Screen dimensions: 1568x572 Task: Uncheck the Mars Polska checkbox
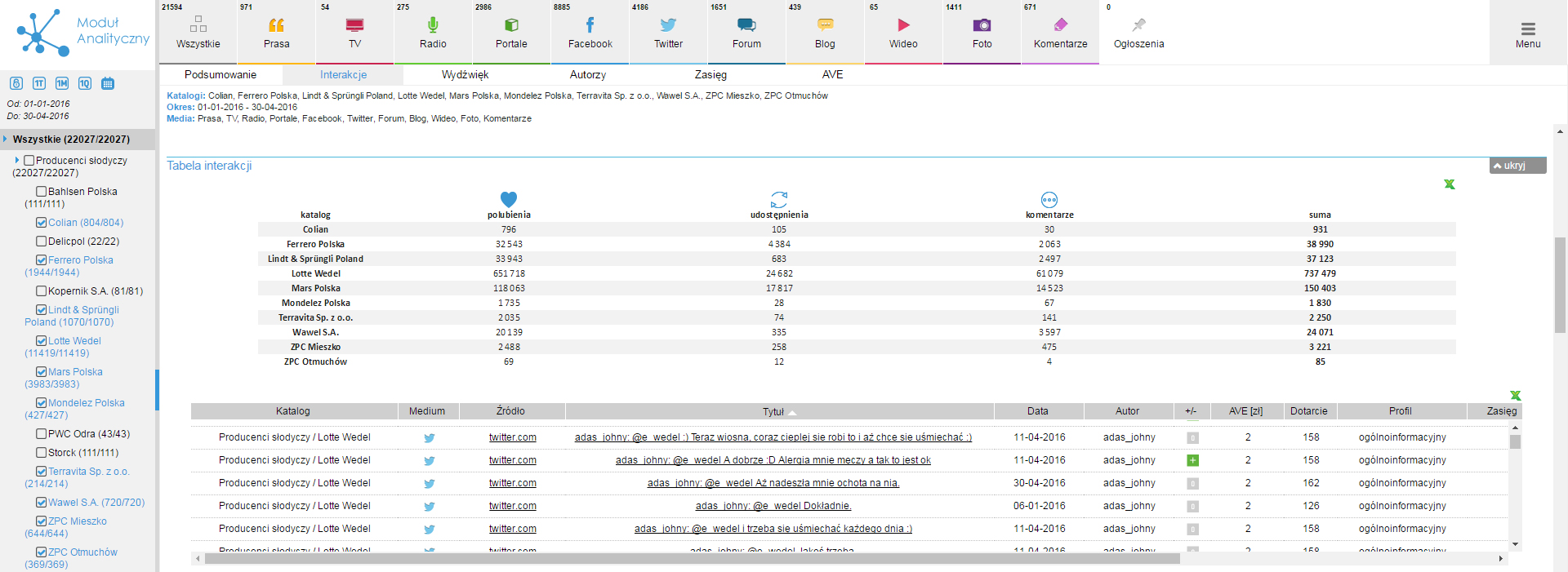pos(41,372)
